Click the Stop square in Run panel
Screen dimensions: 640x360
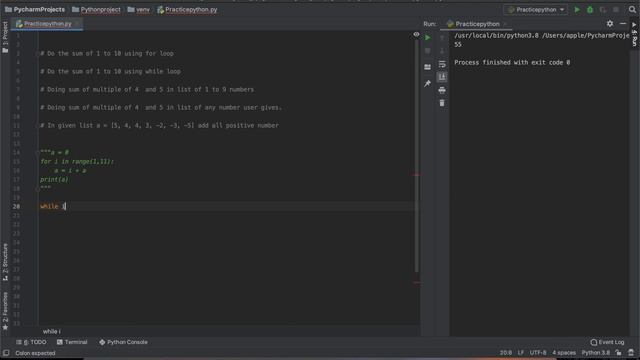pos(427,51)
